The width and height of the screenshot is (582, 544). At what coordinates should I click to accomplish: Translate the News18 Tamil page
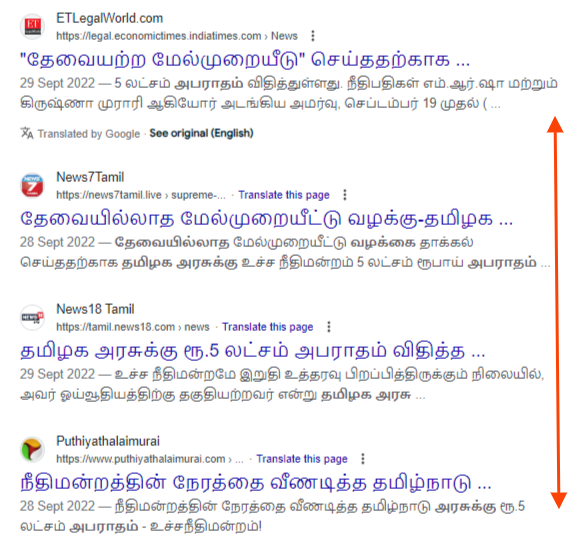(x=268, y=327)
